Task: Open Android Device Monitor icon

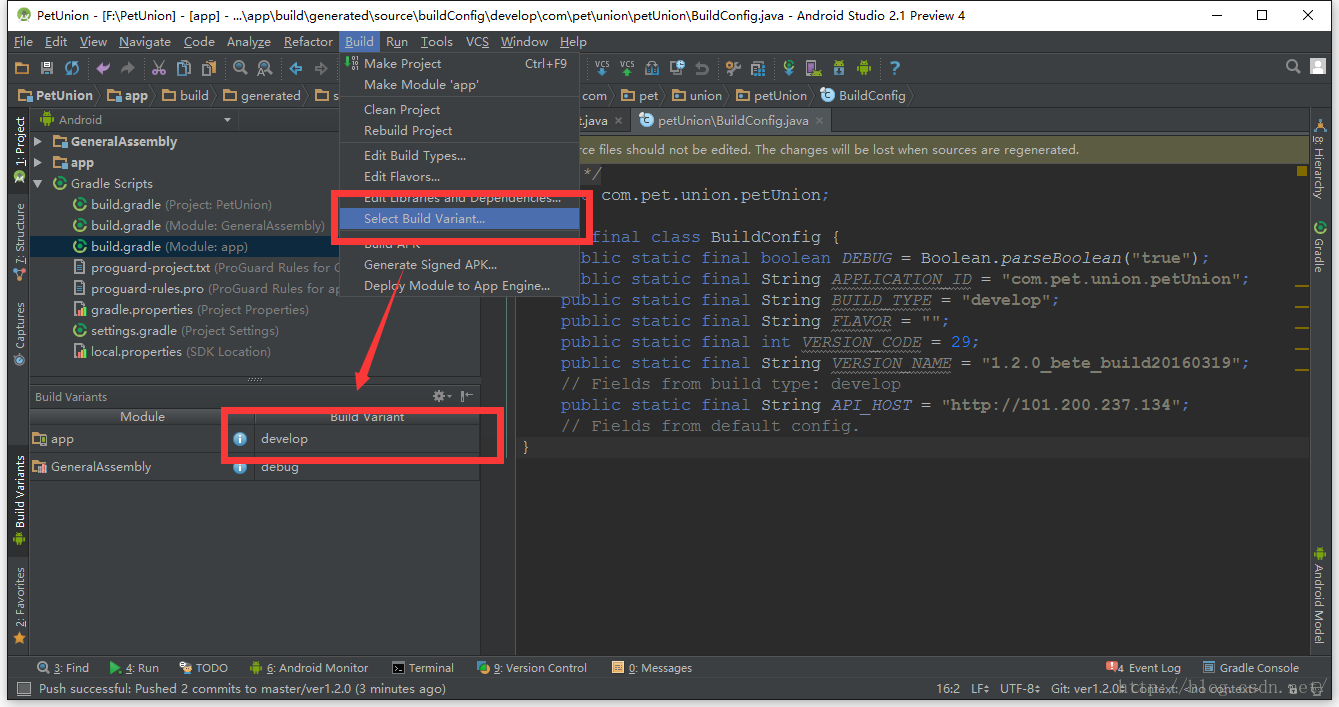Action: [864, 68]
